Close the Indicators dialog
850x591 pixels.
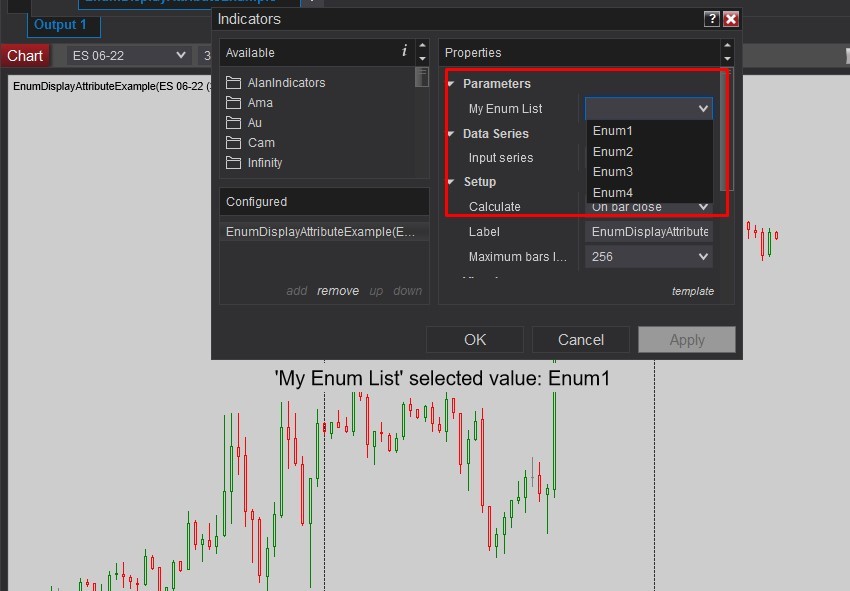pos(731,19)
